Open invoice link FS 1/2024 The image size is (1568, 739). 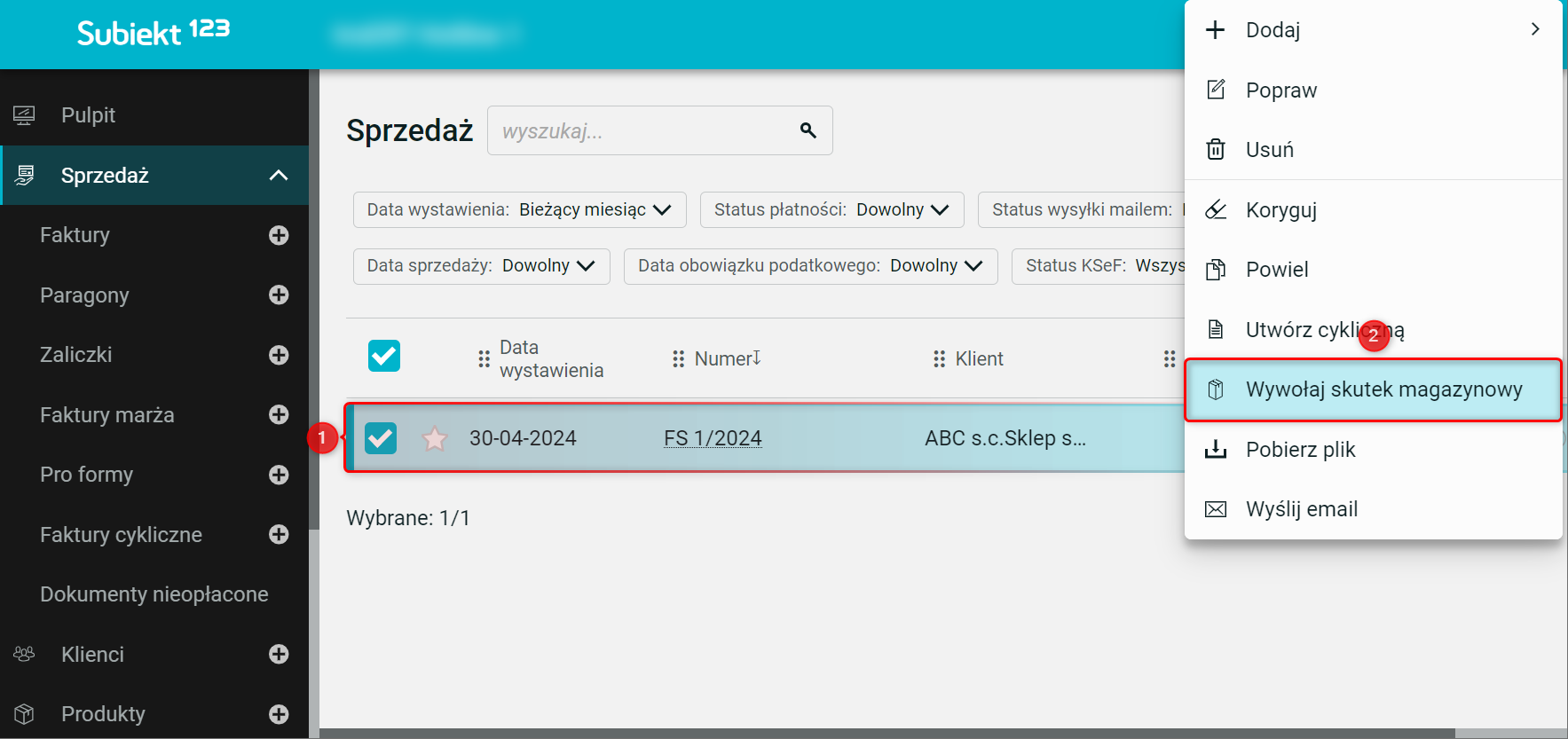click(713, 438)
